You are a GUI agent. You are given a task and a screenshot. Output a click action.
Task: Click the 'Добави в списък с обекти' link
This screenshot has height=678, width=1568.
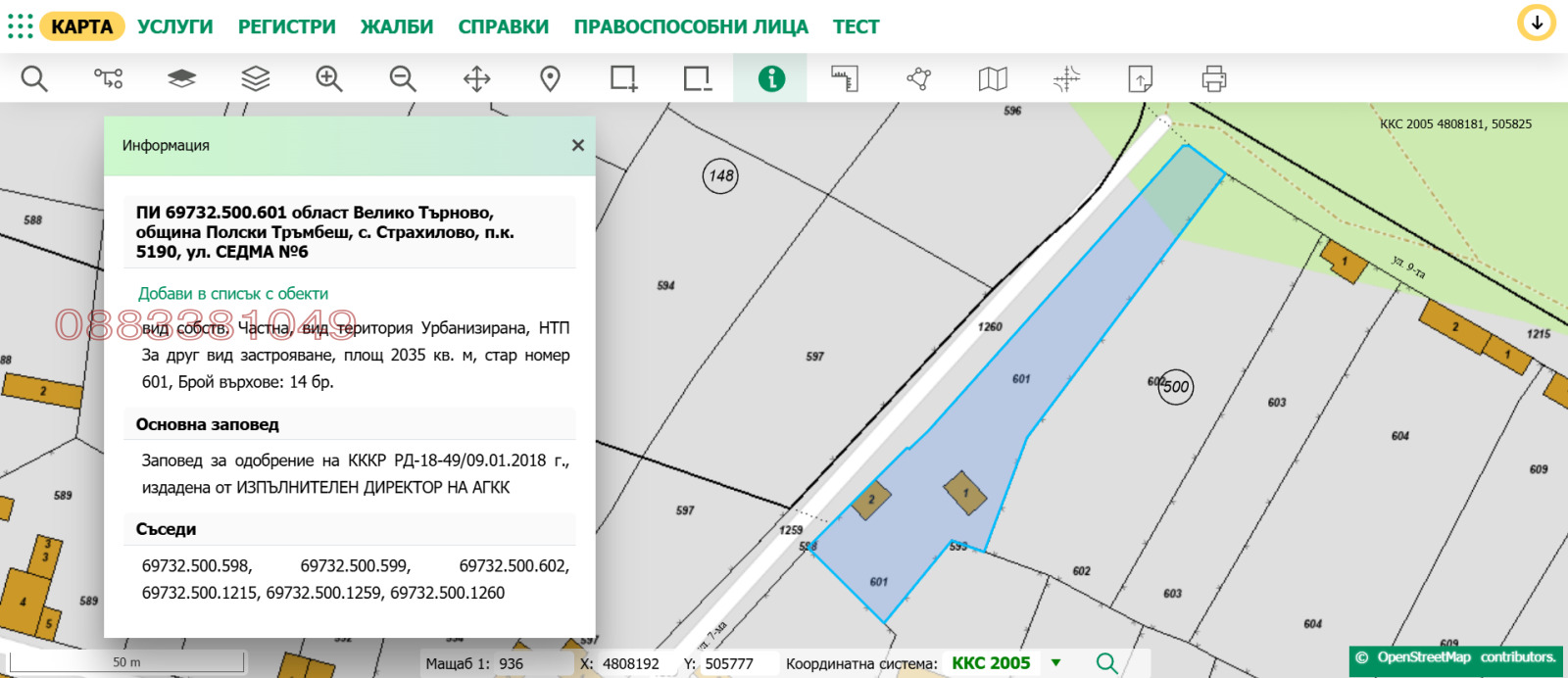233,294
